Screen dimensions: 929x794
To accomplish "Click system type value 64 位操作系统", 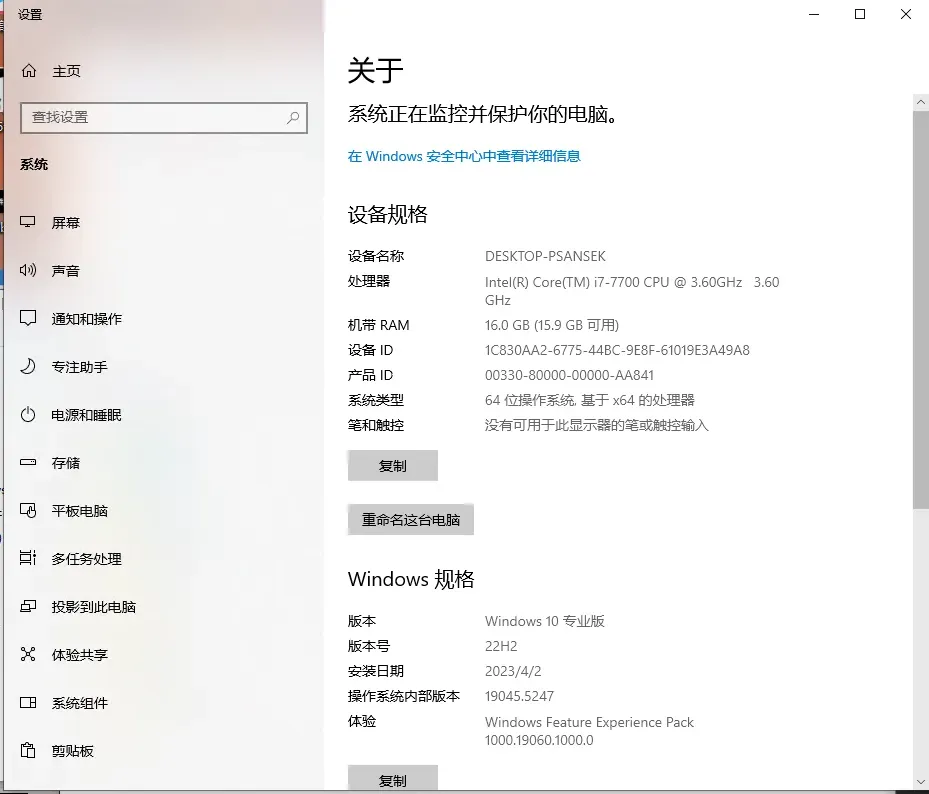I will click(x=590, y=400).
